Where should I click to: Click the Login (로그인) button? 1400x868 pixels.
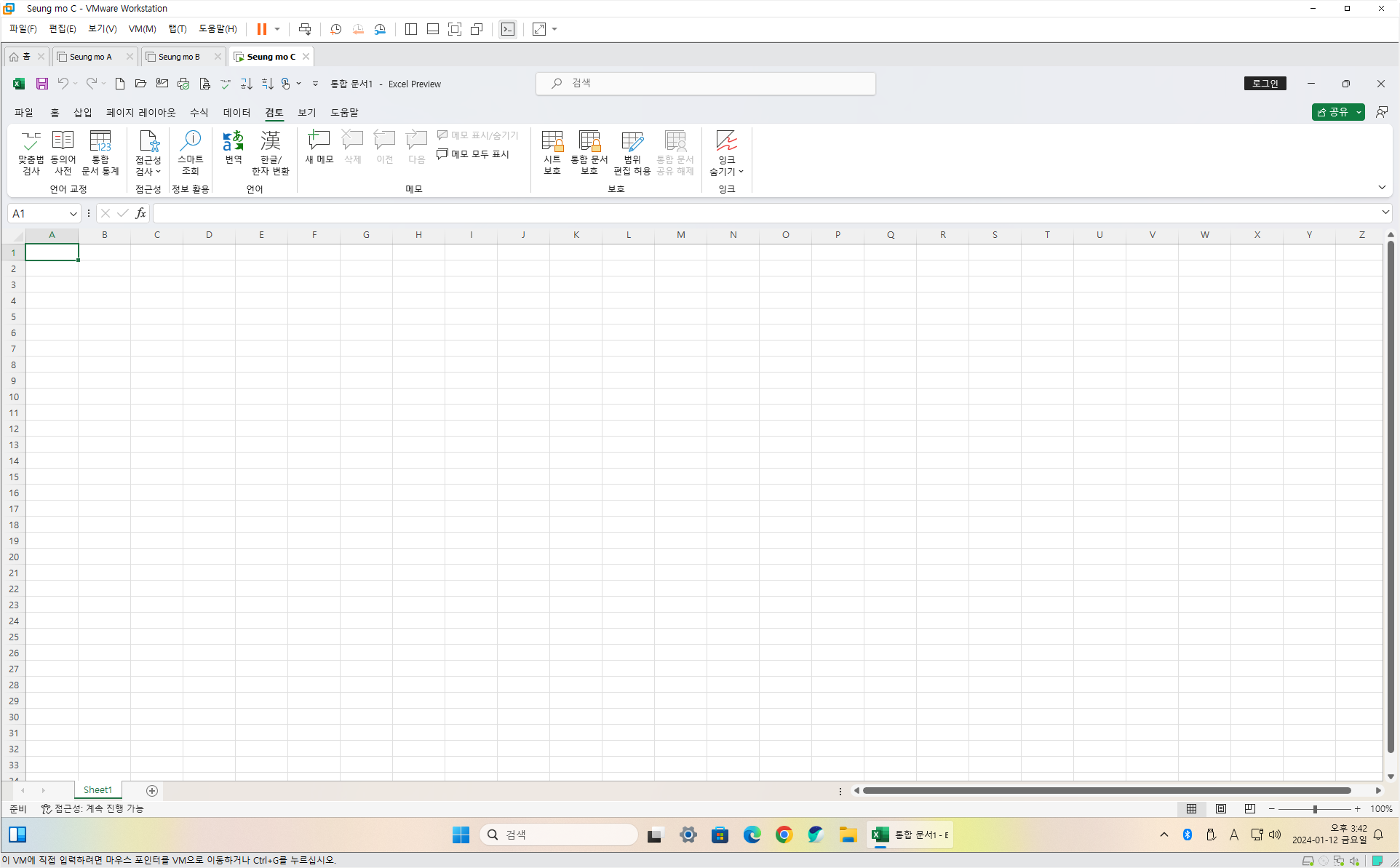[1265, 84]
